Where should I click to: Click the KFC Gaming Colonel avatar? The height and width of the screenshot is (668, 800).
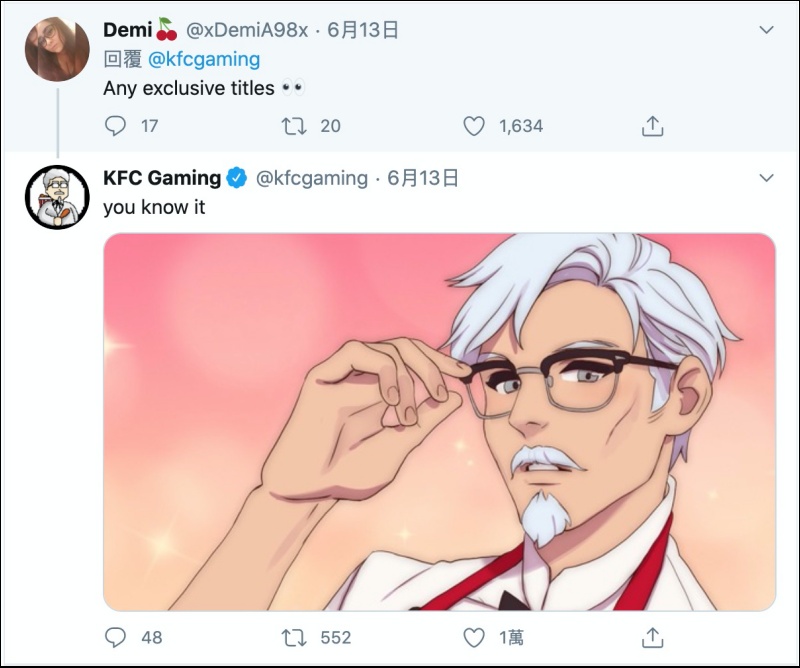tap(57, 197)
